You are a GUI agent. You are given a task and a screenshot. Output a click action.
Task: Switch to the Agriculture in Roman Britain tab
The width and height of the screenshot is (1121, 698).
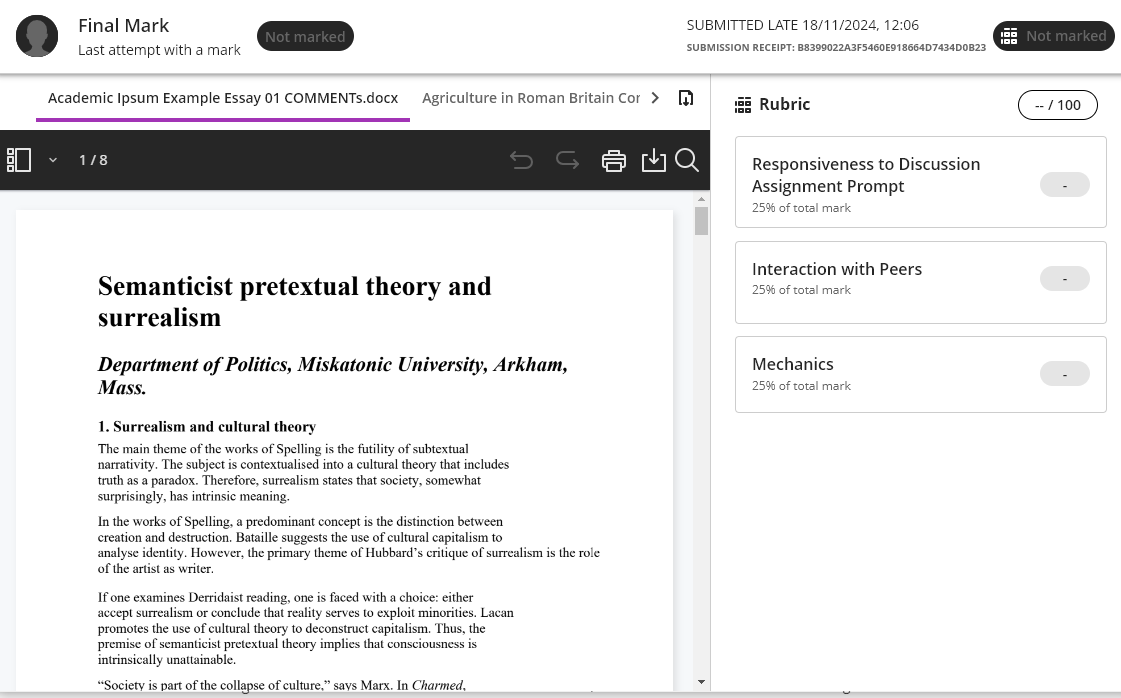[531, 98]
